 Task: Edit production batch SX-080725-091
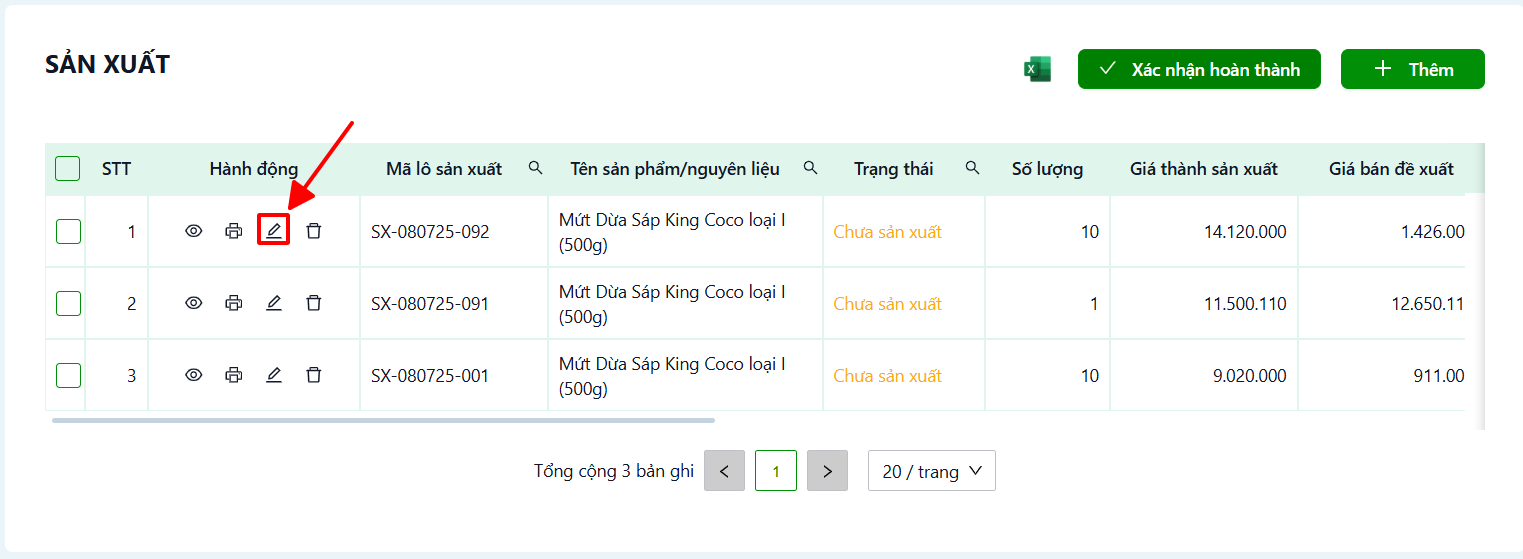pos(274,303)
